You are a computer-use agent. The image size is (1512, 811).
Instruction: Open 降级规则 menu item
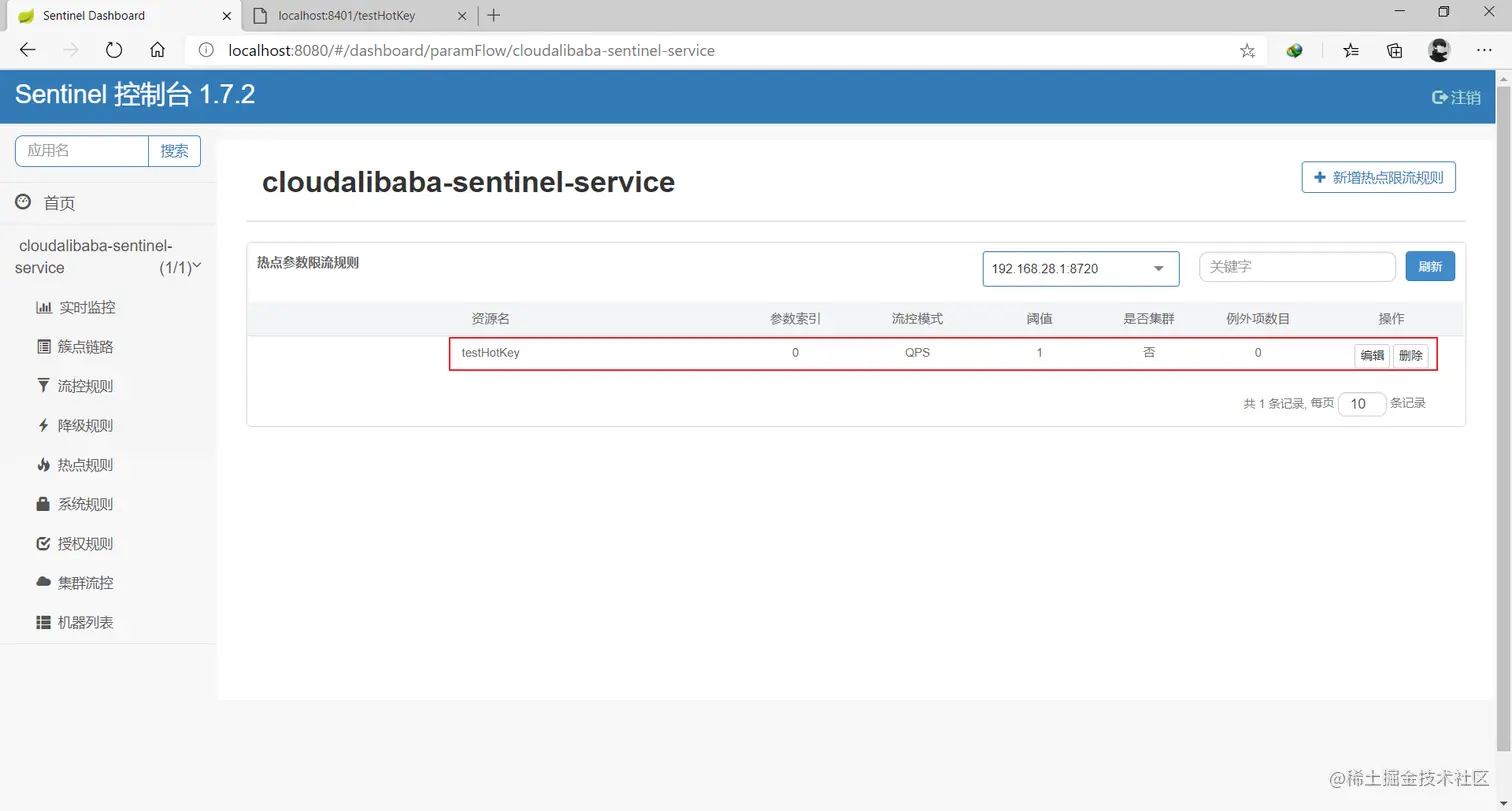point(75,425)
